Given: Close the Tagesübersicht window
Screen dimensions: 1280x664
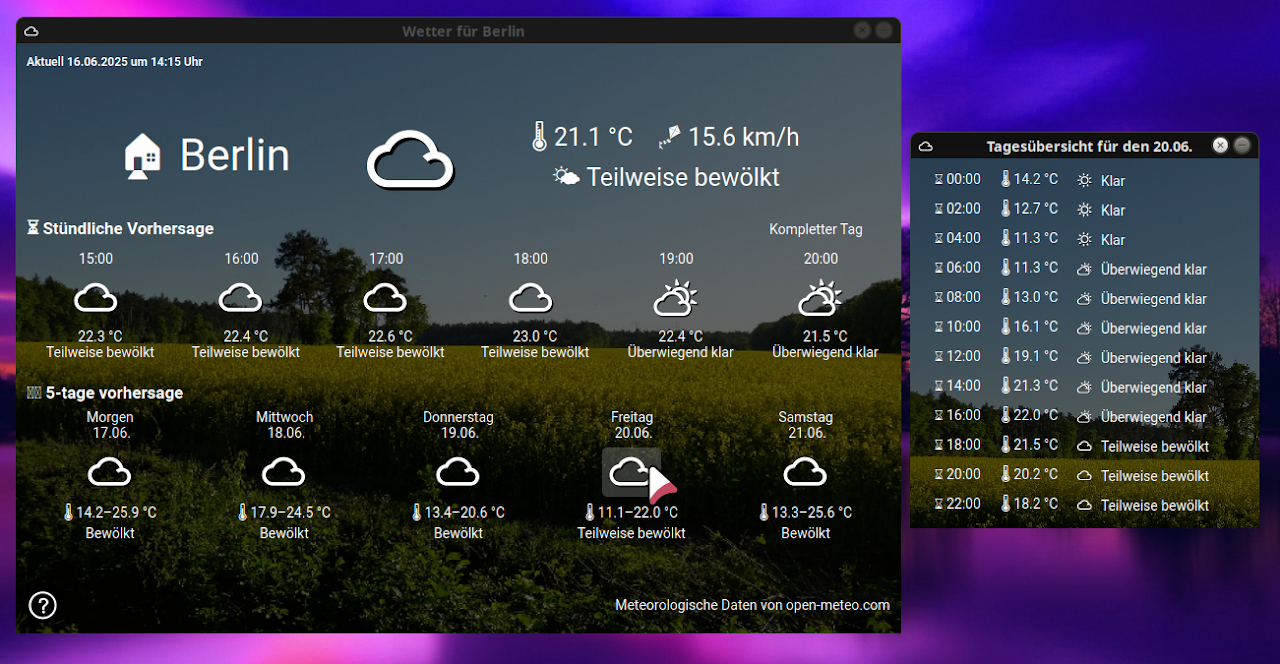Looking at the screenshot, I should point(1220,146).
